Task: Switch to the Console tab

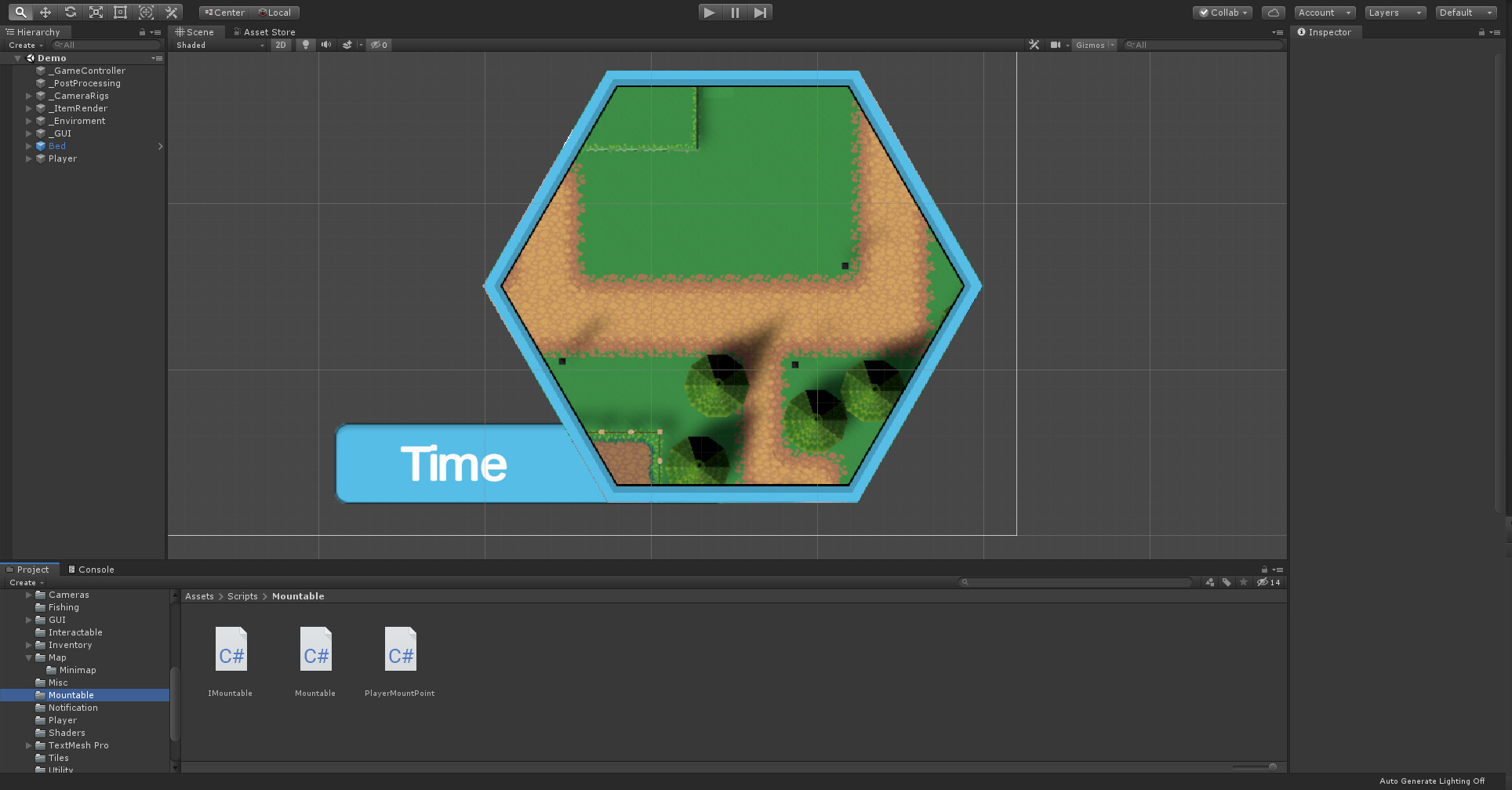Action: (91, 569)
